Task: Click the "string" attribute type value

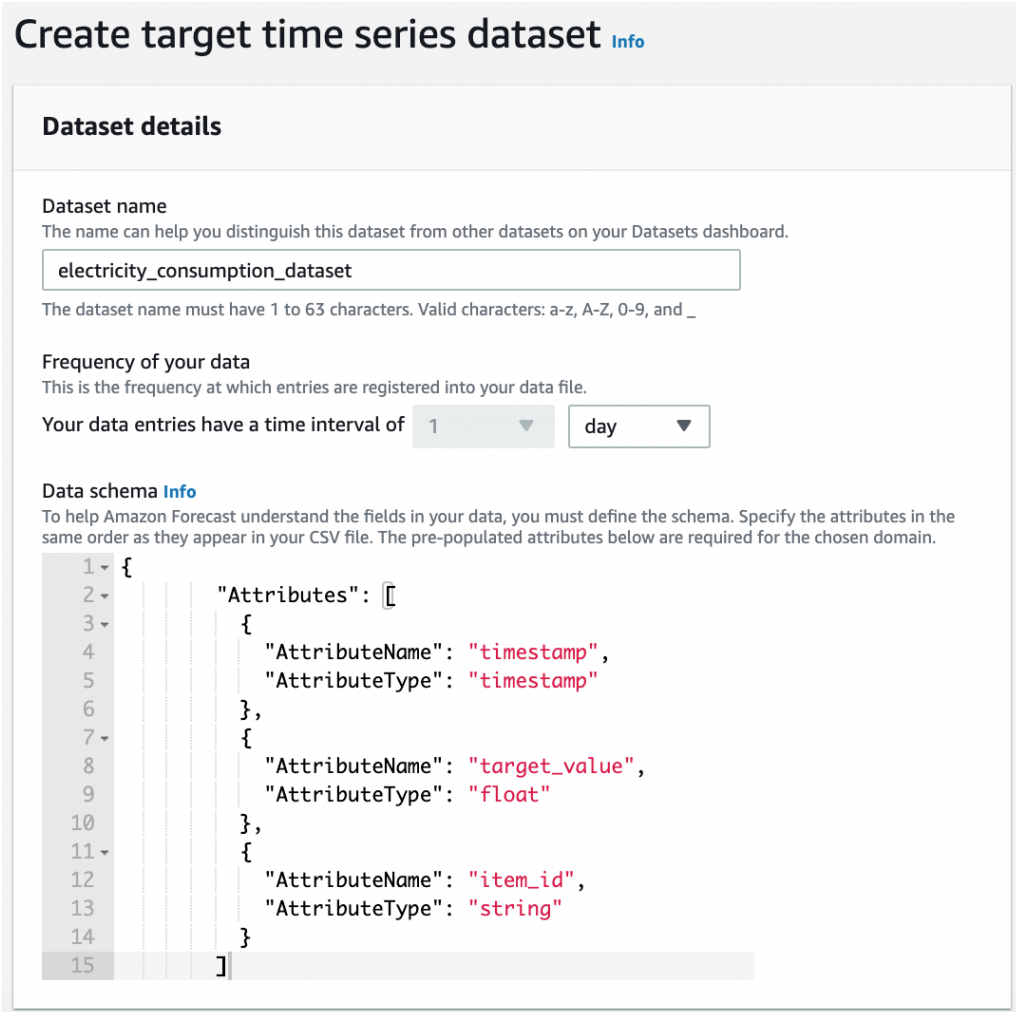Action: (x=516, y=909)
